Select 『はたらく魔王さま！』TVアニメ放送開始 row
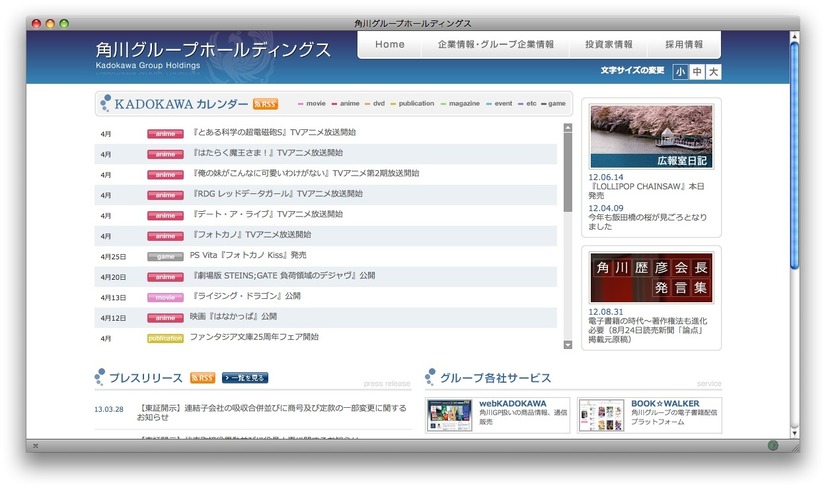 click(326, 154)
